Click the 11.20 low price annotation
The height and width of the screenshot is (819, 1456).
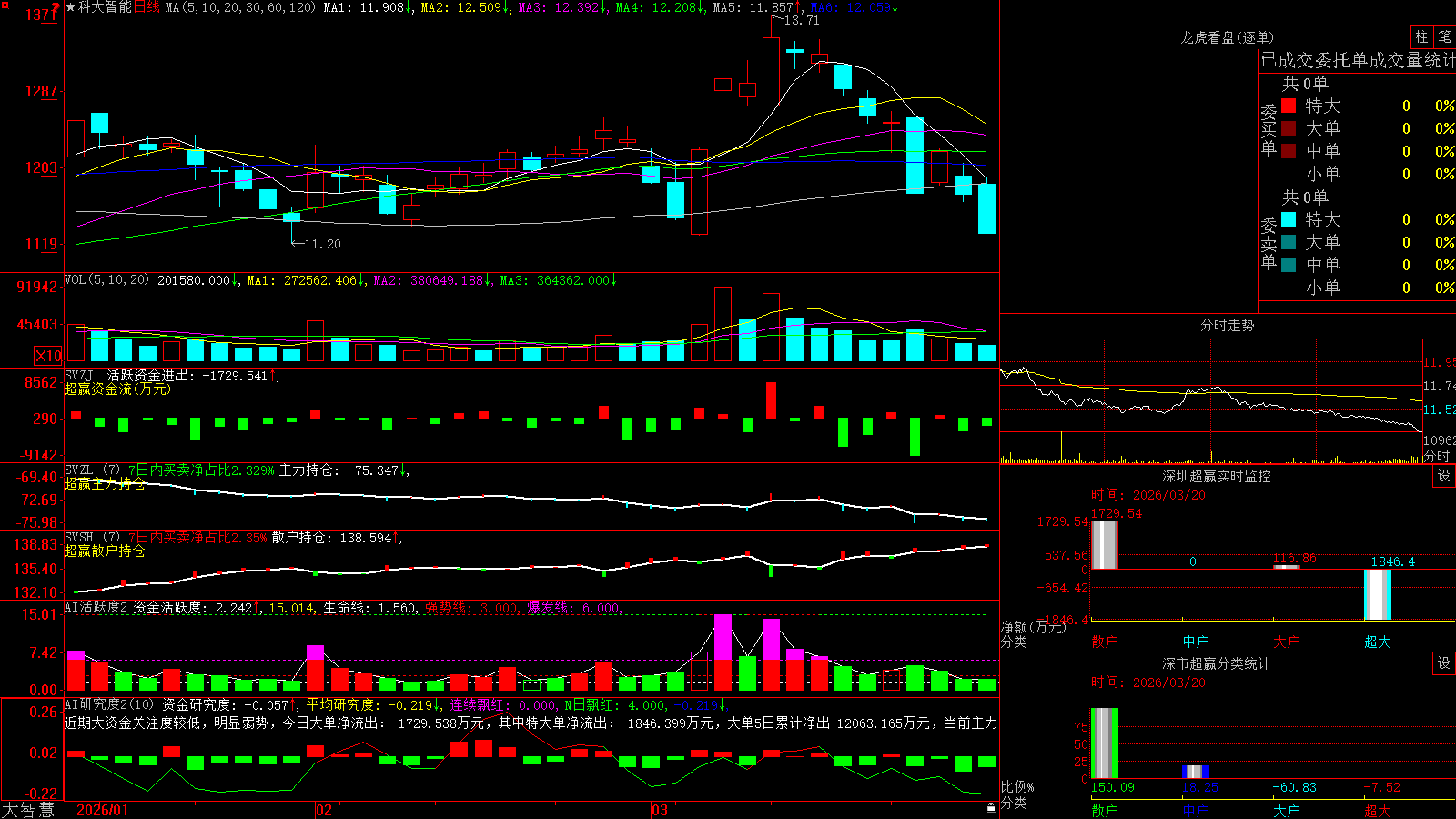tap(322, 244)
